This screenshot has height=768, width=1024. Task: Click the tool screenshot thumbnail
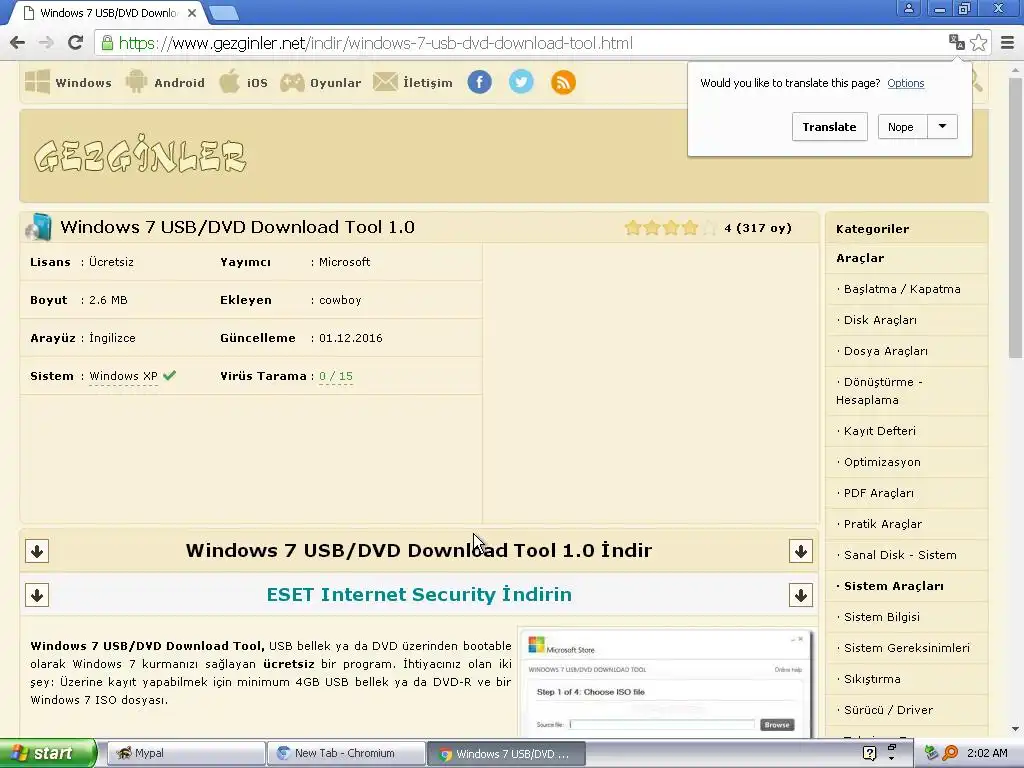665,683
